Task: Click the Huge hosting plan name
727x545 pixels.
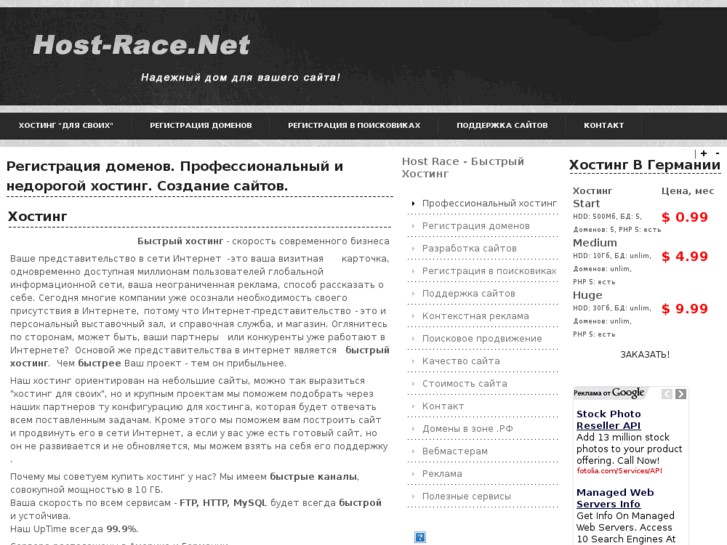Action: coord(587,295)
